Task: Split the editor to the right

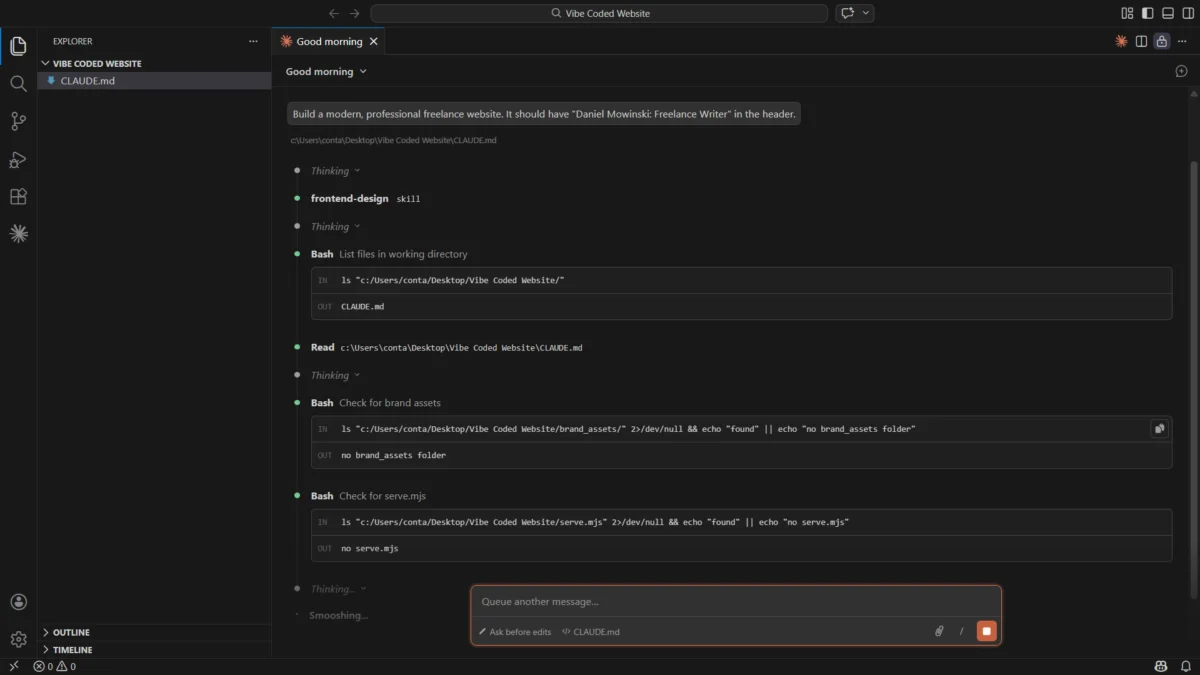Action: [1141, 41]
